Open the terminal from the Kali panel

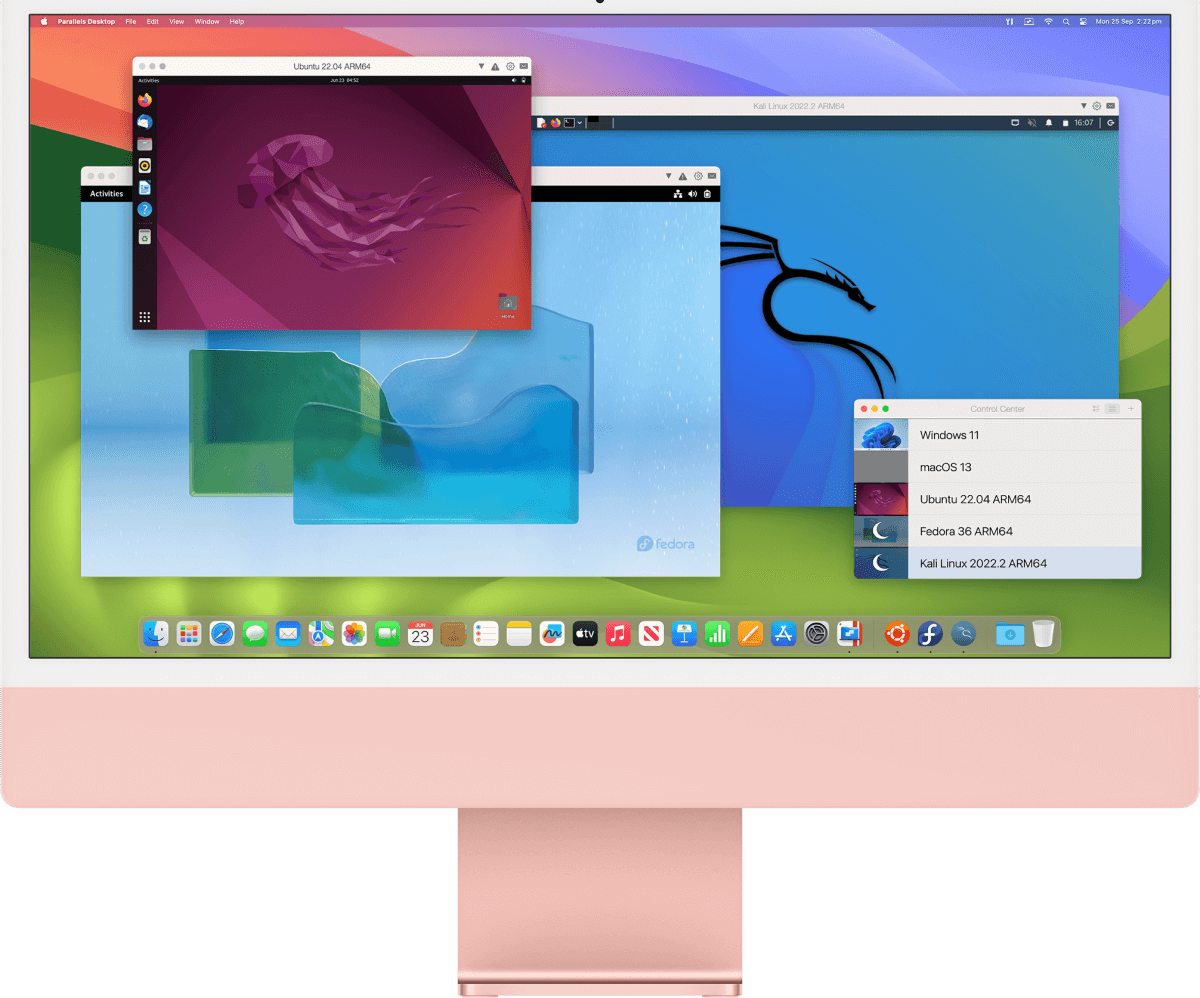pyautogui.click(x=569, y=123)
